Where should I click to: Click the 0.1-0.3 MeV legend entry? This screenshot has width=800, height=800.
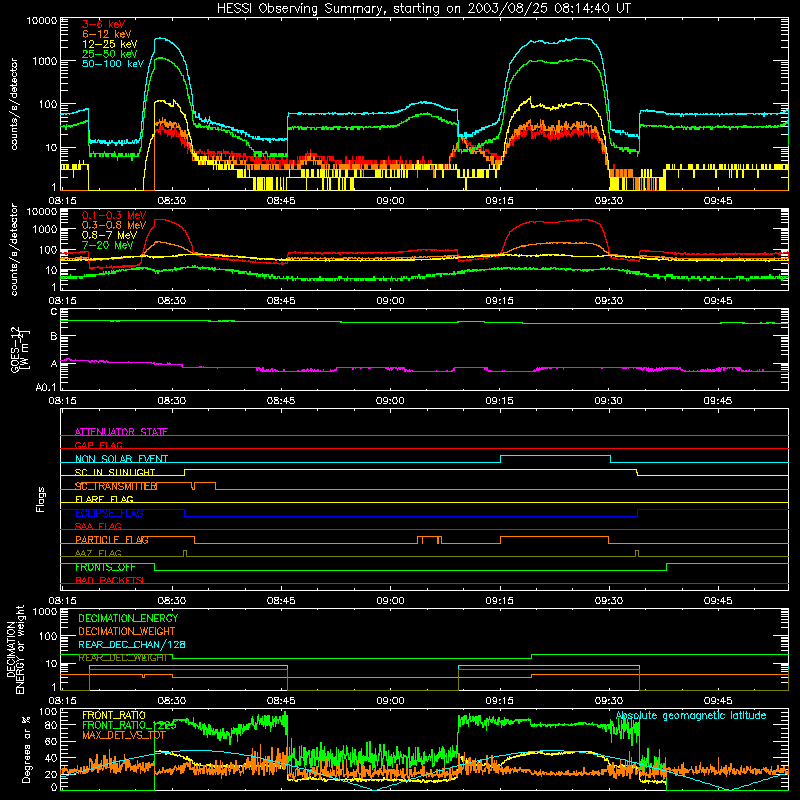114,215
